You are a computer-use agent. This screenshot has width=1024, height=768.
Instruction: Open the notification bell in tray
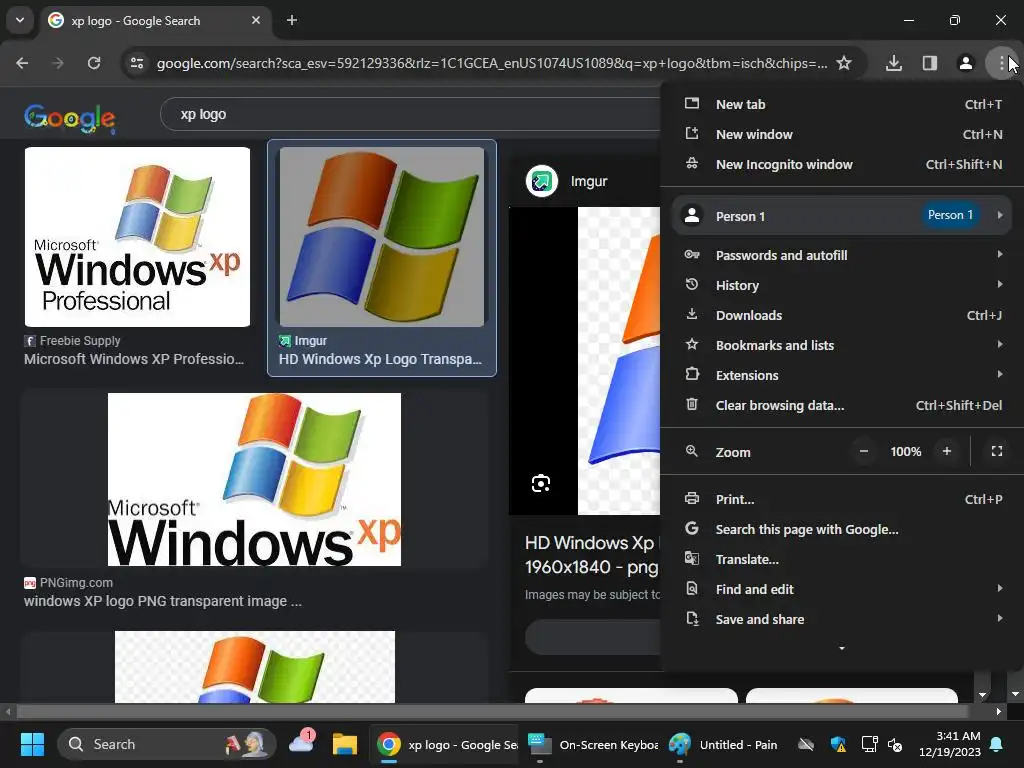tap(997, 744)
